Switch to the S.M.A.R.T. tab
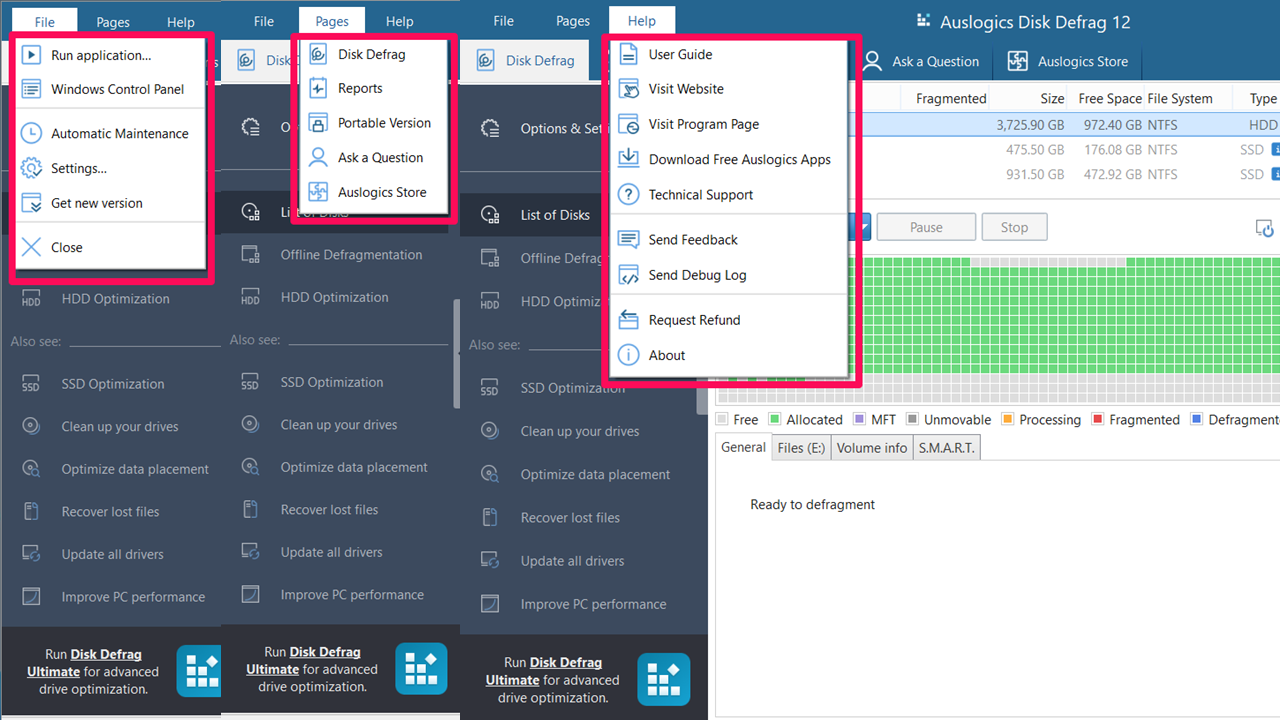 946,447
